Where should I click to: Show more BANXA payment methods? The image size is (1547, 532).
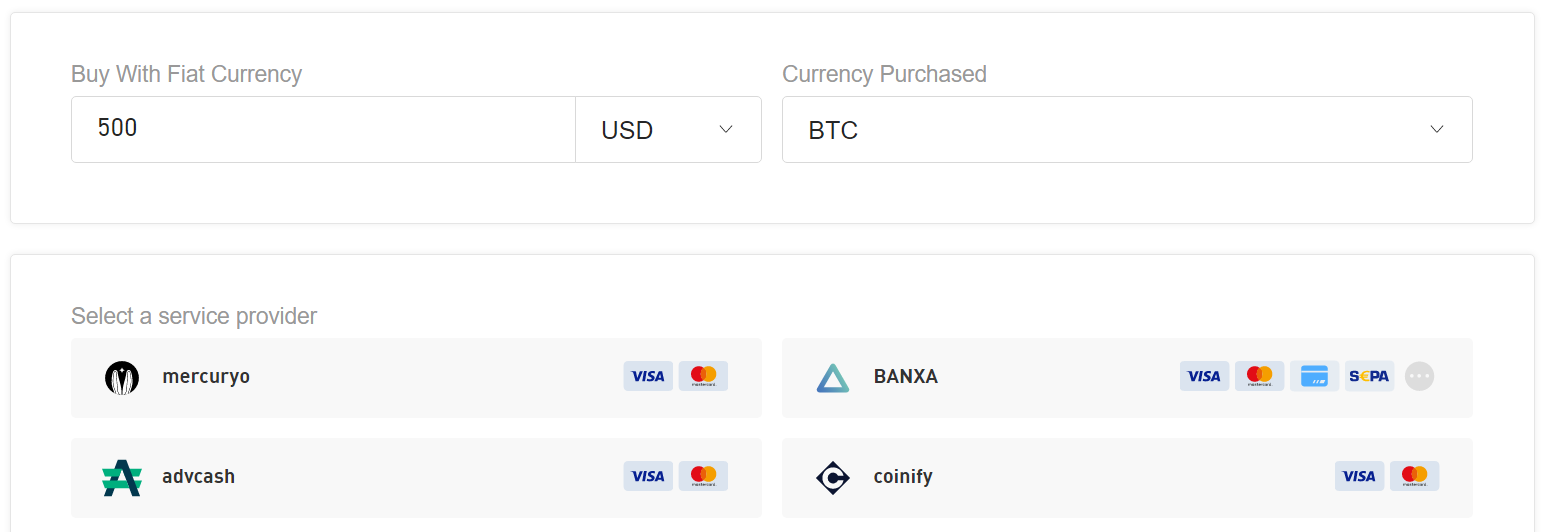(1419, 376)
